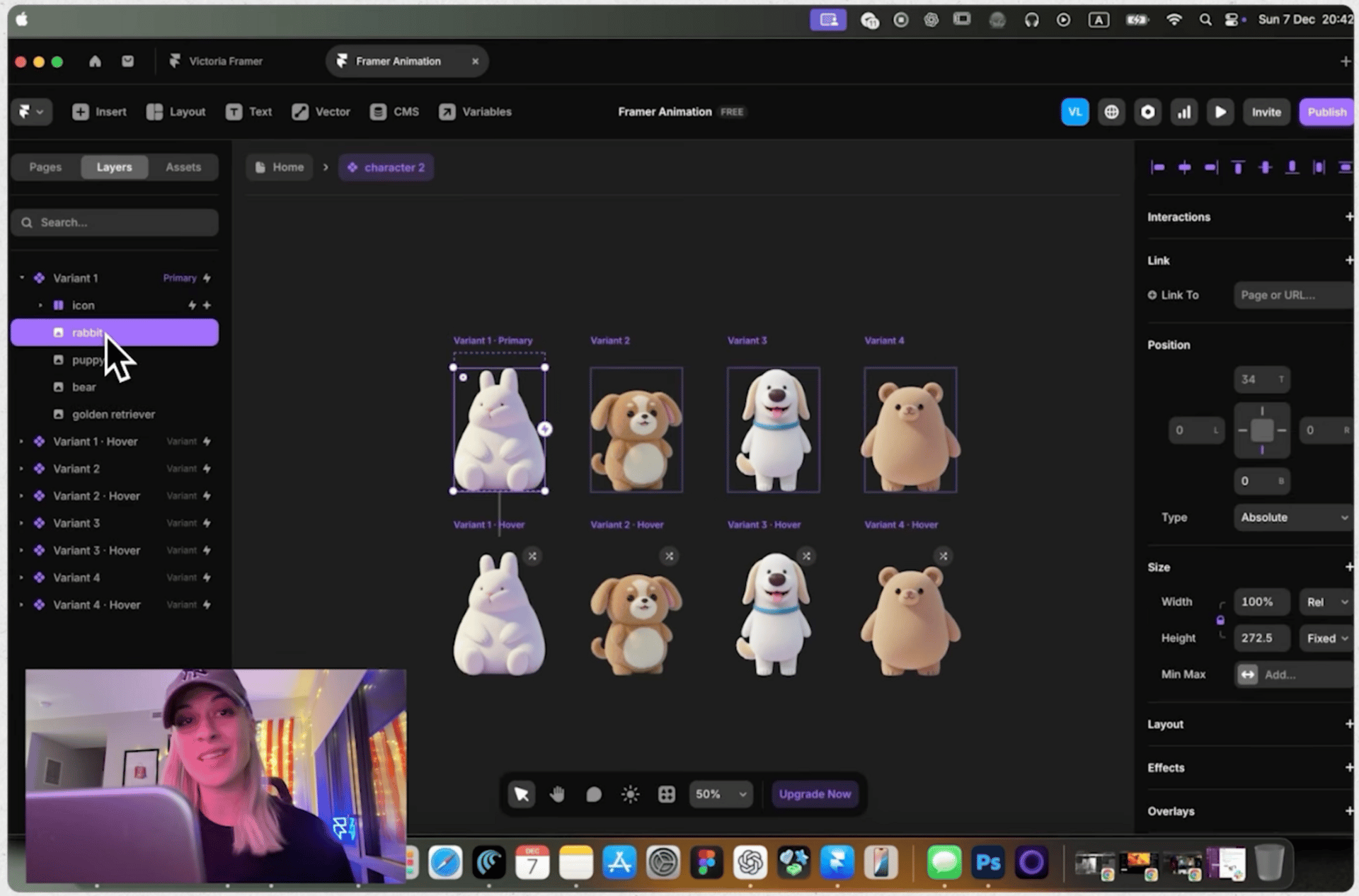Toggle the light/dark canvas sun icon
The height and width of the screenshot is (896, 1359).
pos(630,794)
